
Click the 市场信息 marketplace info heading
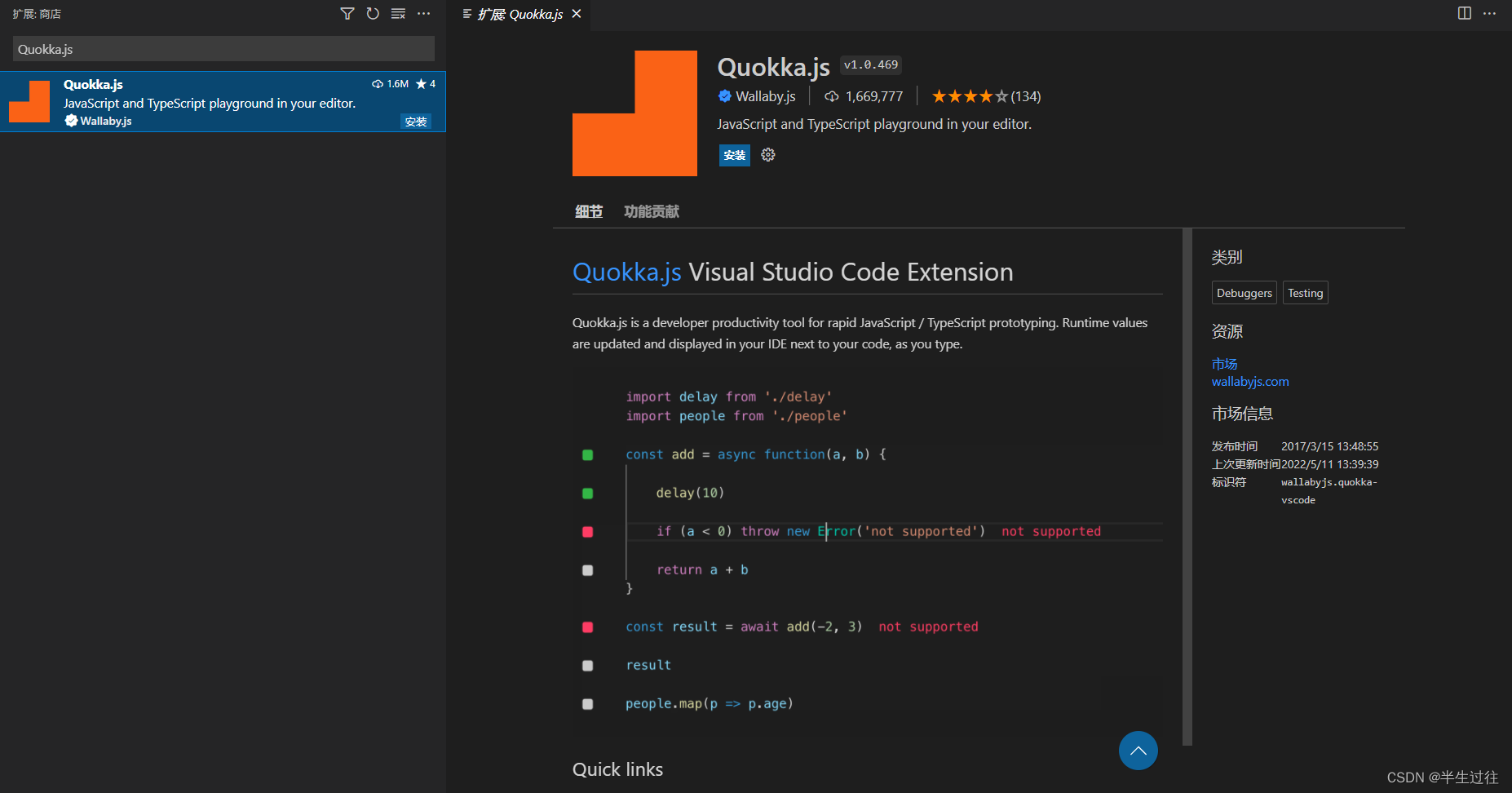click(x=1242, y=414)
